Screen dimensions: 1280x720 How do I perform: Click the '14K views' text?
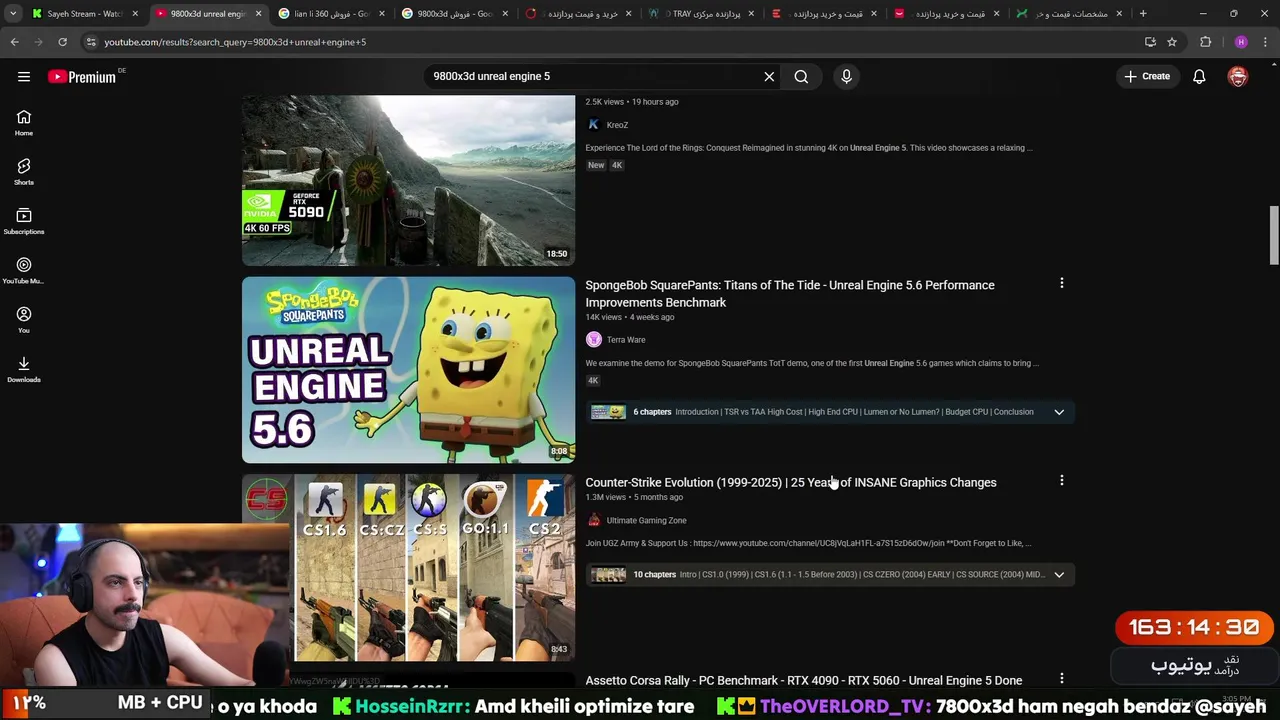[603, 317]
